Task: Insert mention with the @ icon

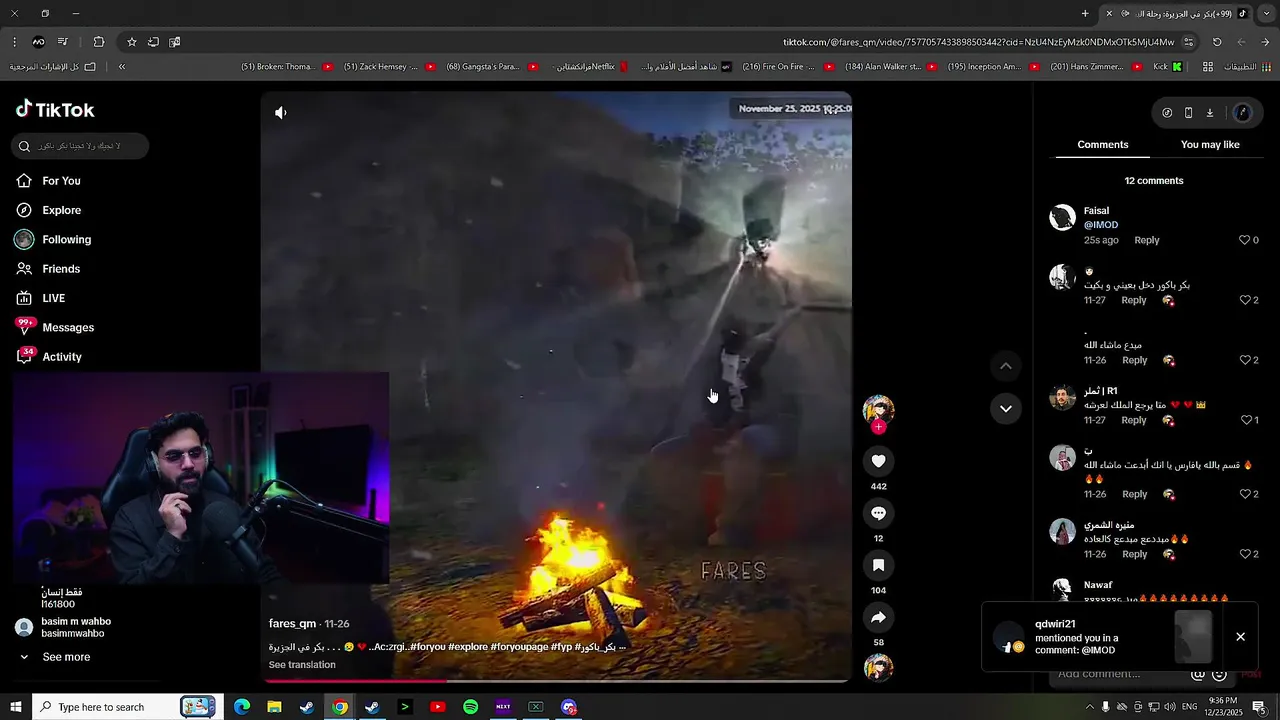Action: (x=1198, y=674)
